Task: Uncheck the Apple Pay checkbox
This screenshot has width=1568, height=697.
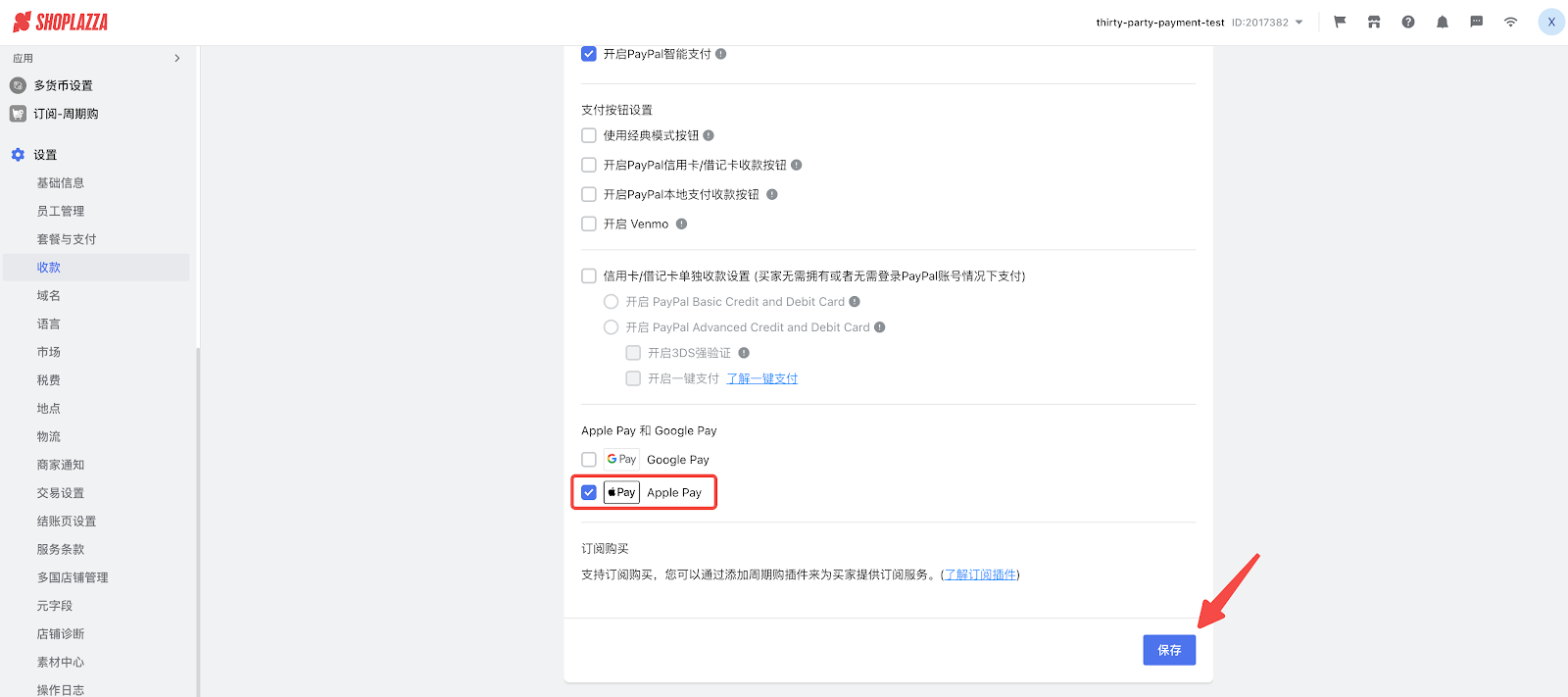Action: [x=589, y=492]
